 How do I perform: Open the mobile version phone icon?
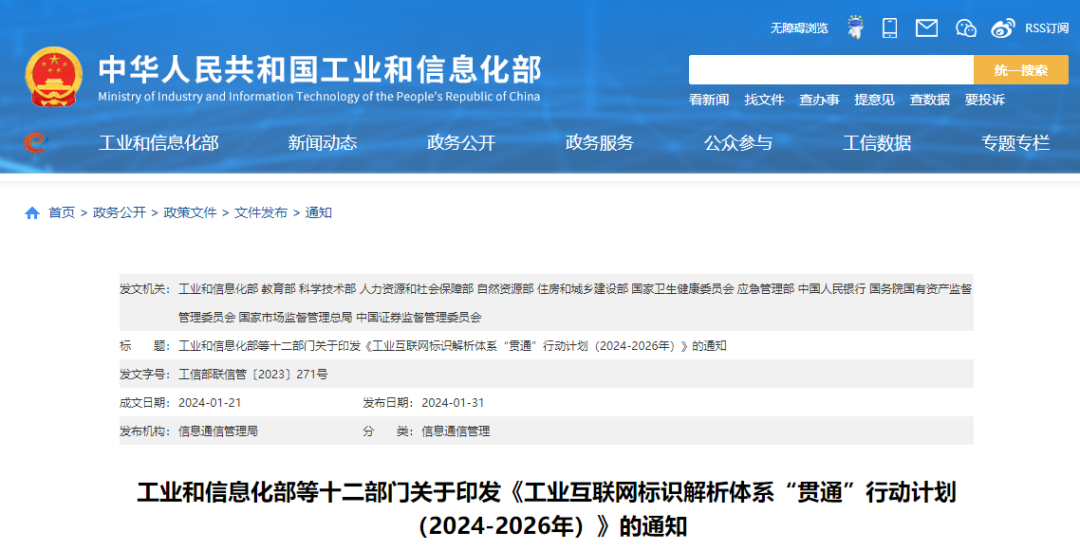tap(890, 28)
